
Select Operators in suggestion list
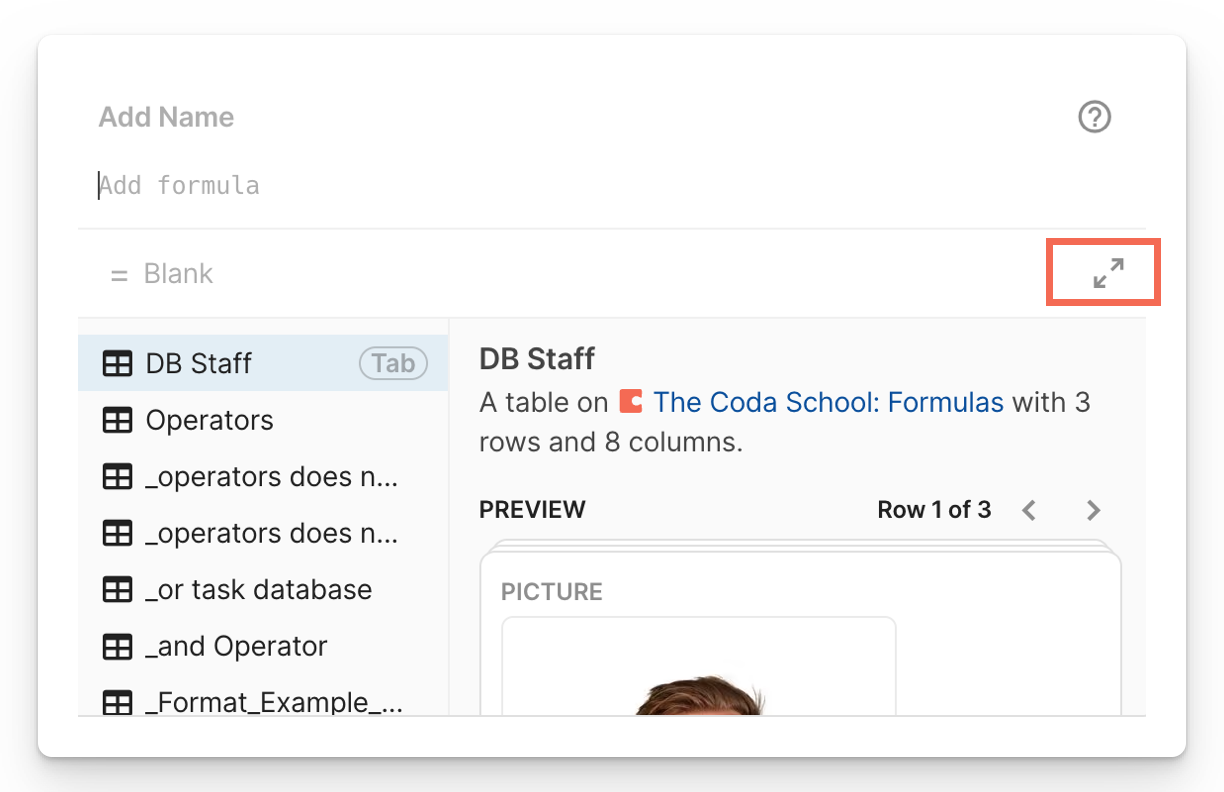[x=210, y=421]
